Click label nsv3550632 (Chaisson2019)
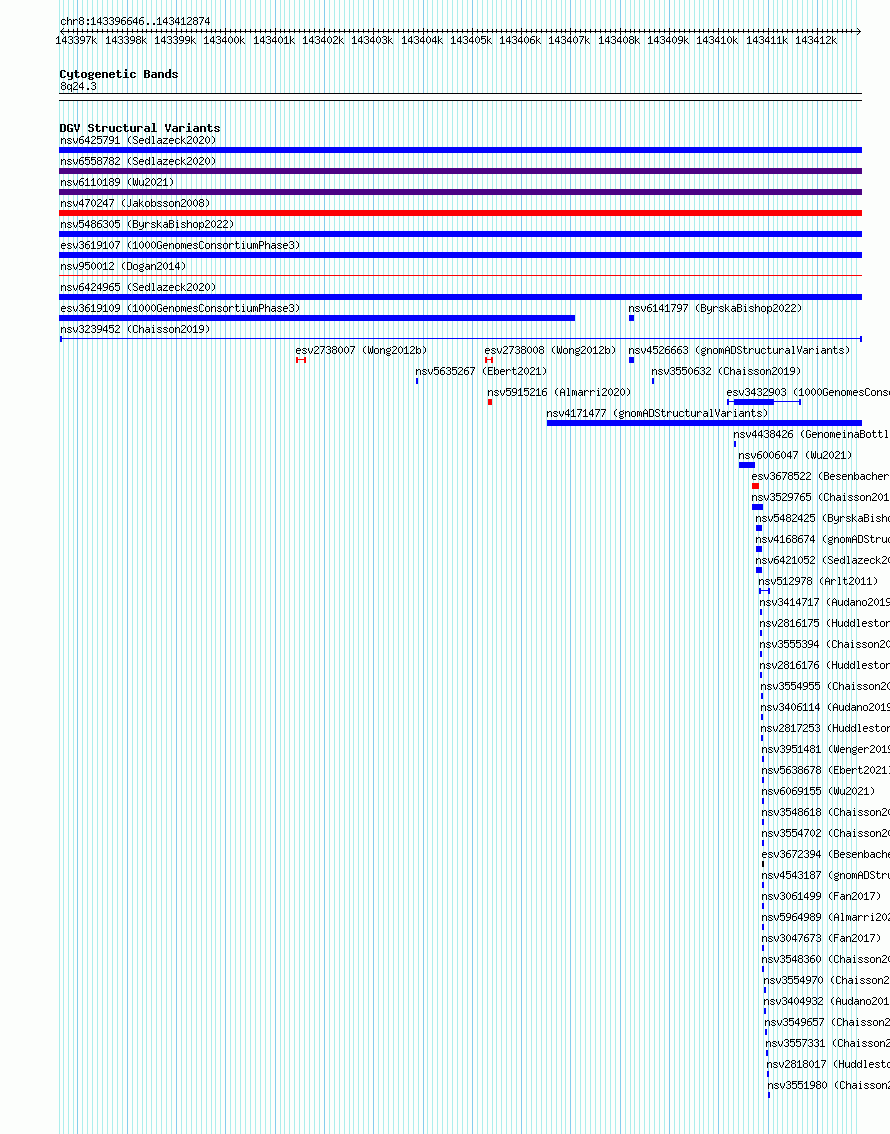This screenshot has height=1134, width=890. (x=726, y=371)
